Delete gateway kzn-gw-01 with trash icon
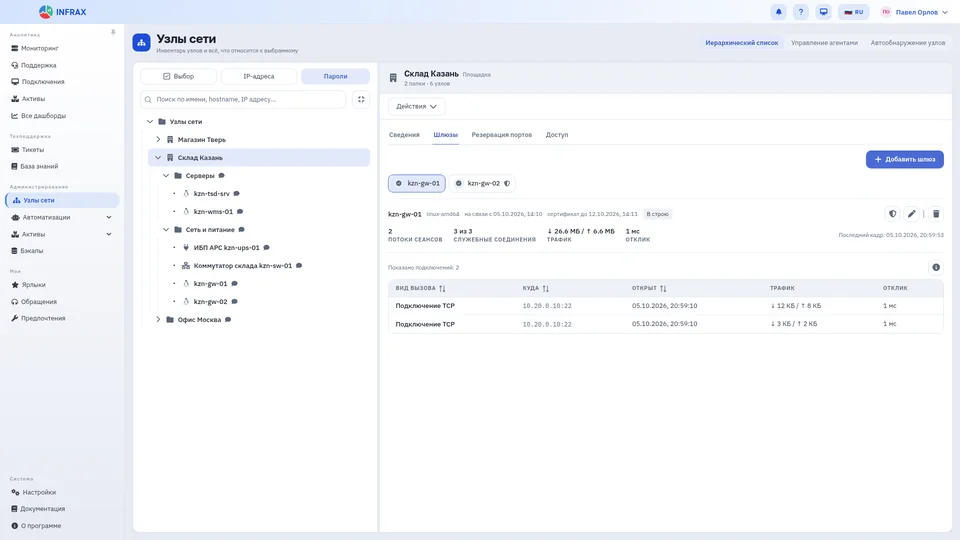Image resolution: width=960 pixels, height=540 pixels. coord(936,214)
